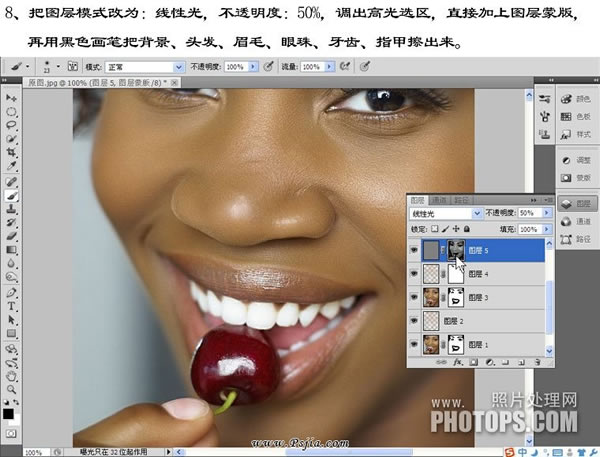The width and height of the screenshot is (600, 457).
Task: Hide layer 图层 5 eye icon
Action: pos(414,250)
